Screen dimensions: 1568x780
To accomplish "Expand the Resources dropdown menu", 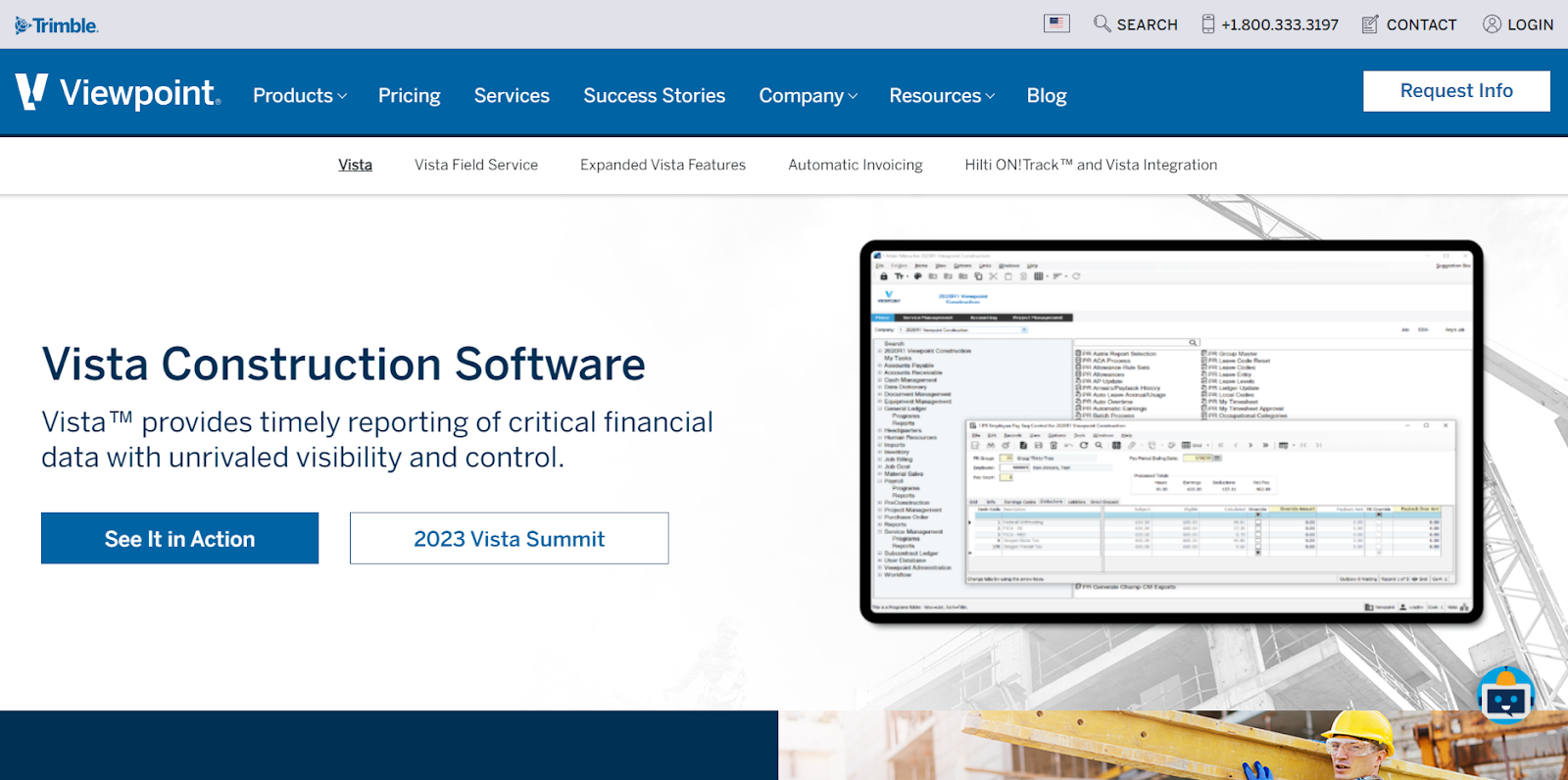I will coord(942,95).
